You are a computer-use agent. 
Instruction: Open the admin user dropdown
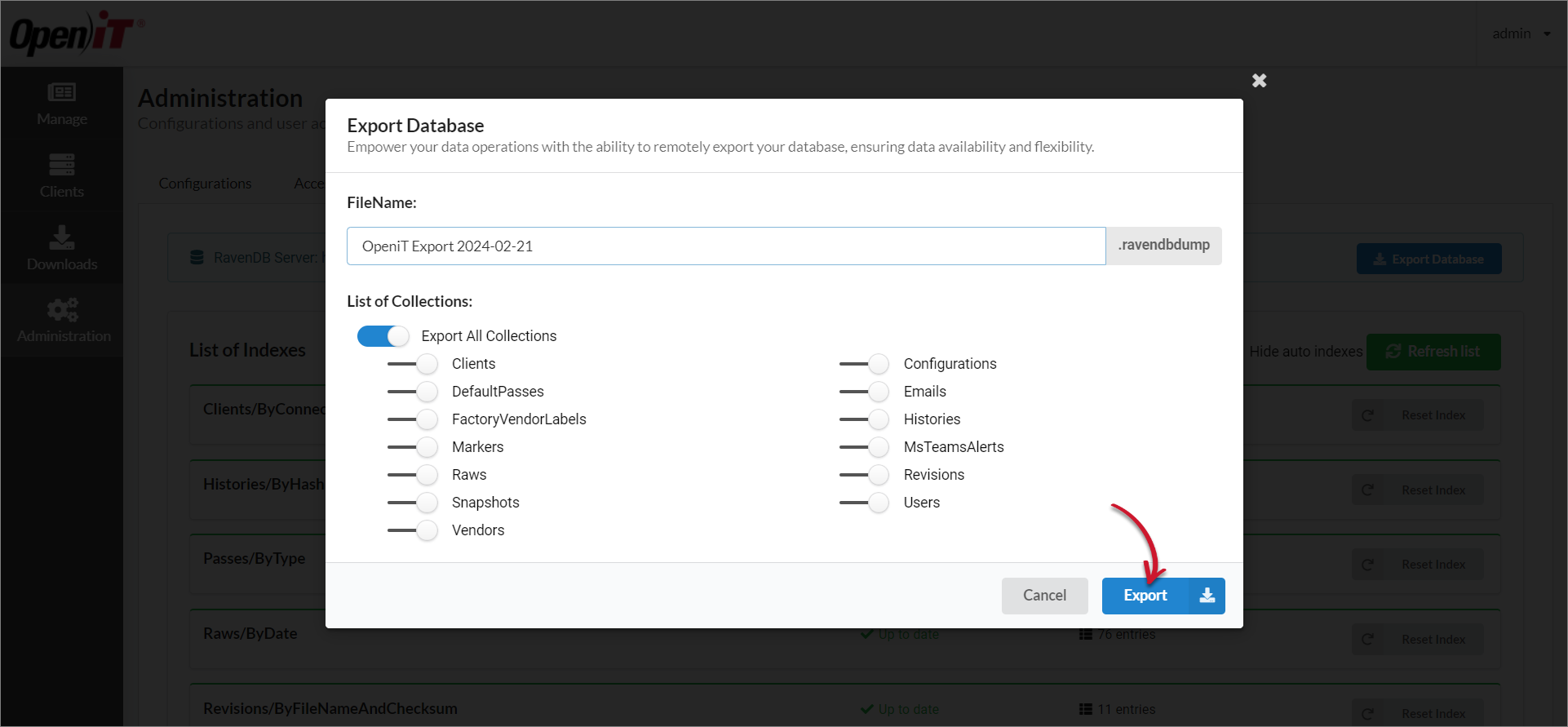(1521, 33)
